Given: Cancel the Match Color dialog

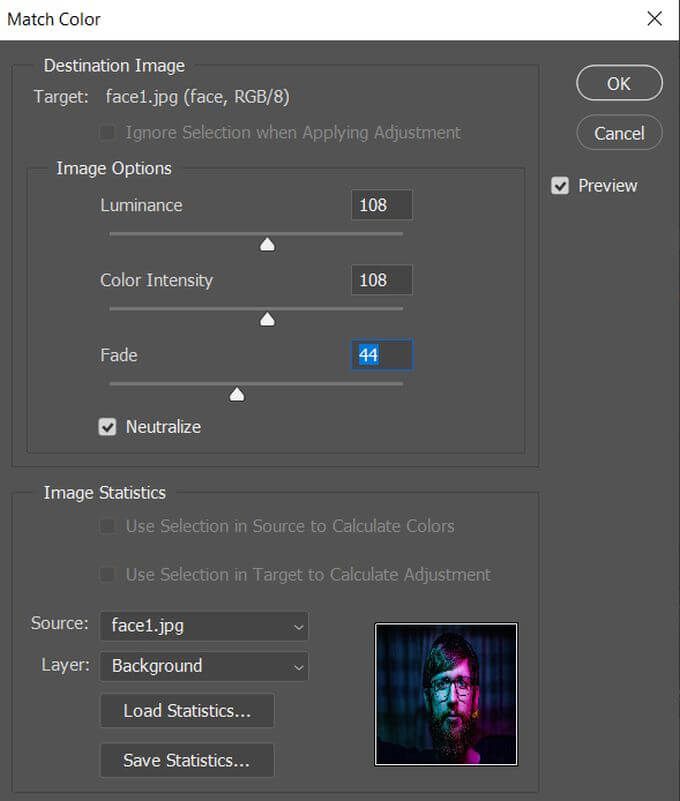Looking at the screenshot, I should click(619, 133).
